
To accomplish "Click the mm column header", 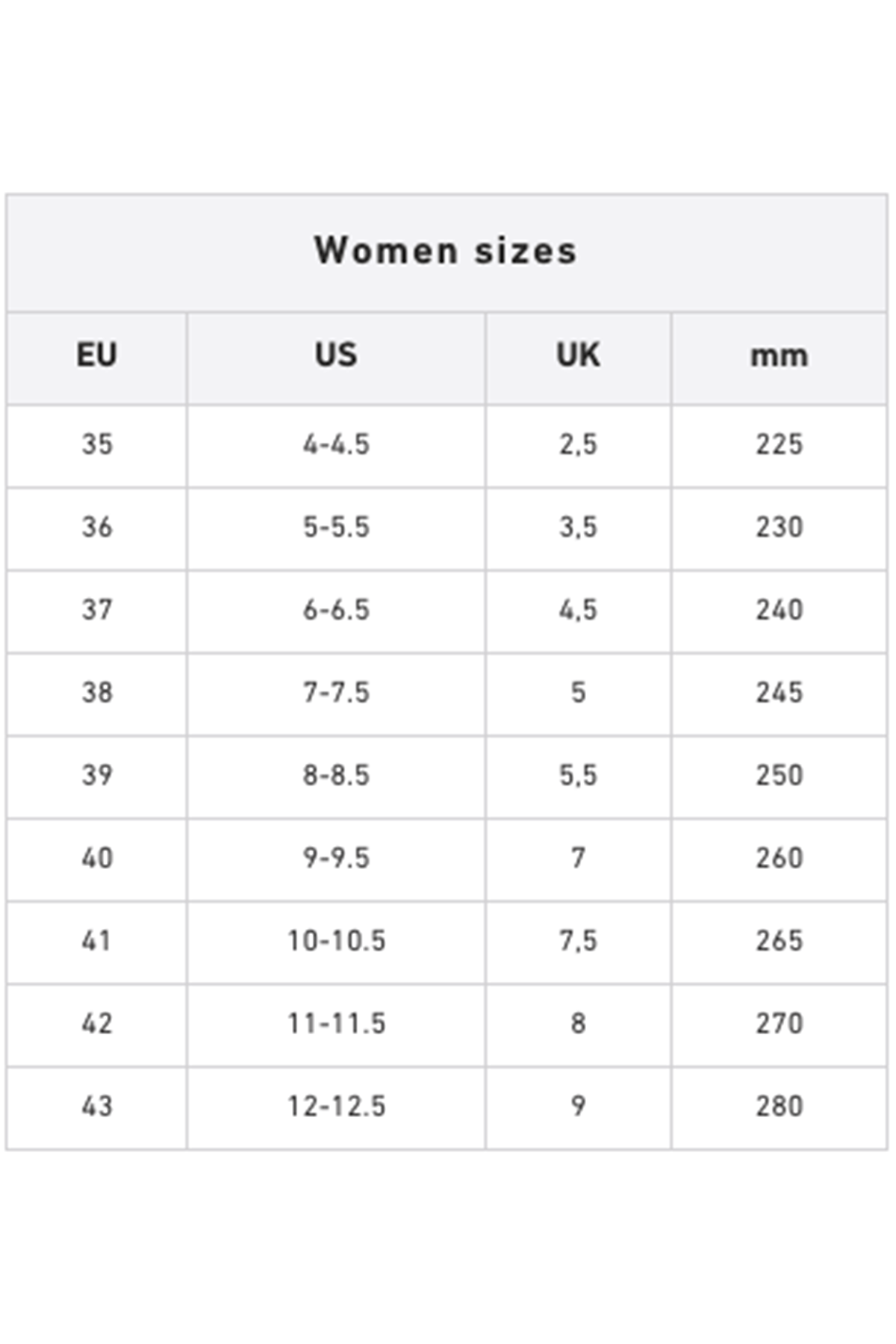I will [x=779, y=355].
